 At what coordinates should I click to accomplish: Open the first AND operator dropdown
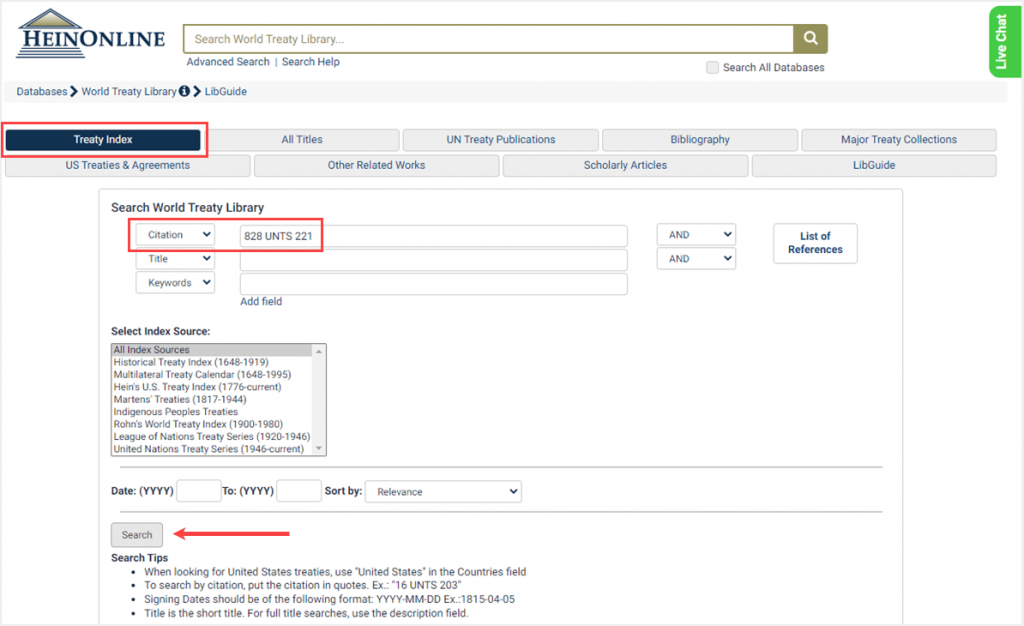(696, 235)
